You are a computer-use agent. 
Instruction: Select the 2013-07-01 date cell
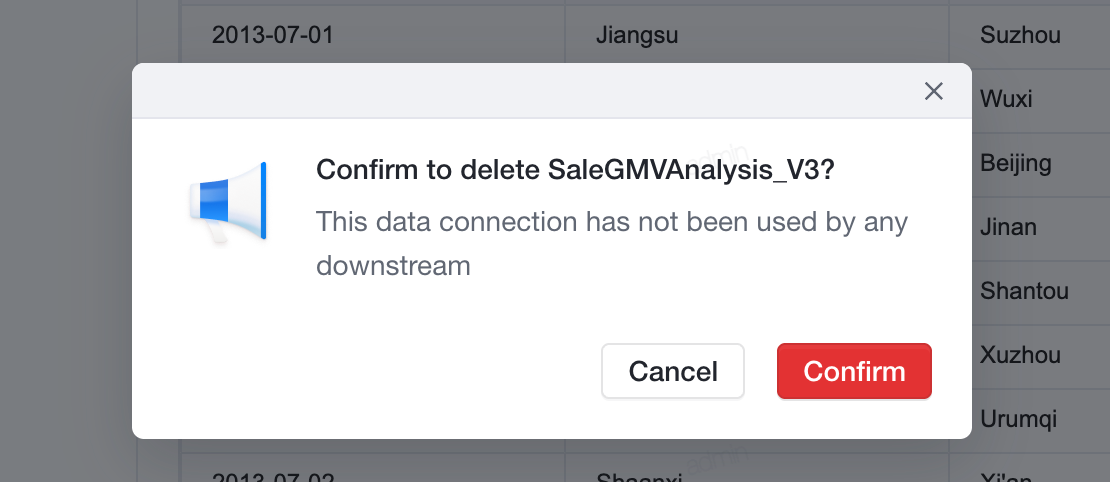(x=372, y=35)
